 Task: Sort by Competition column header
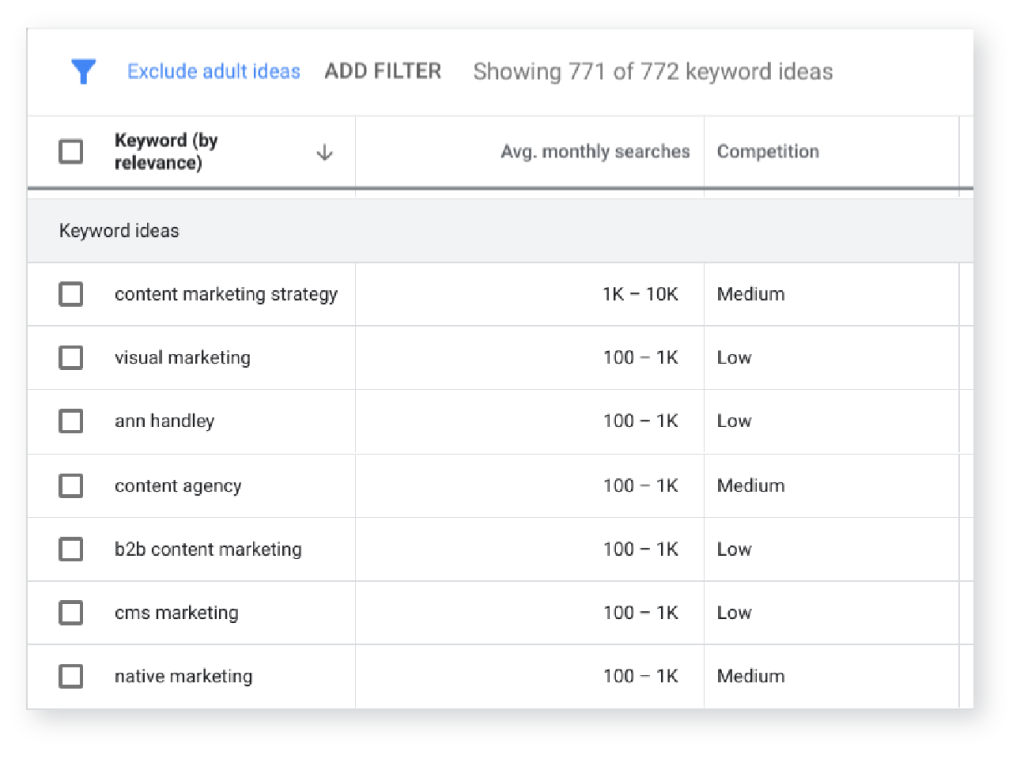pos(767,152)
